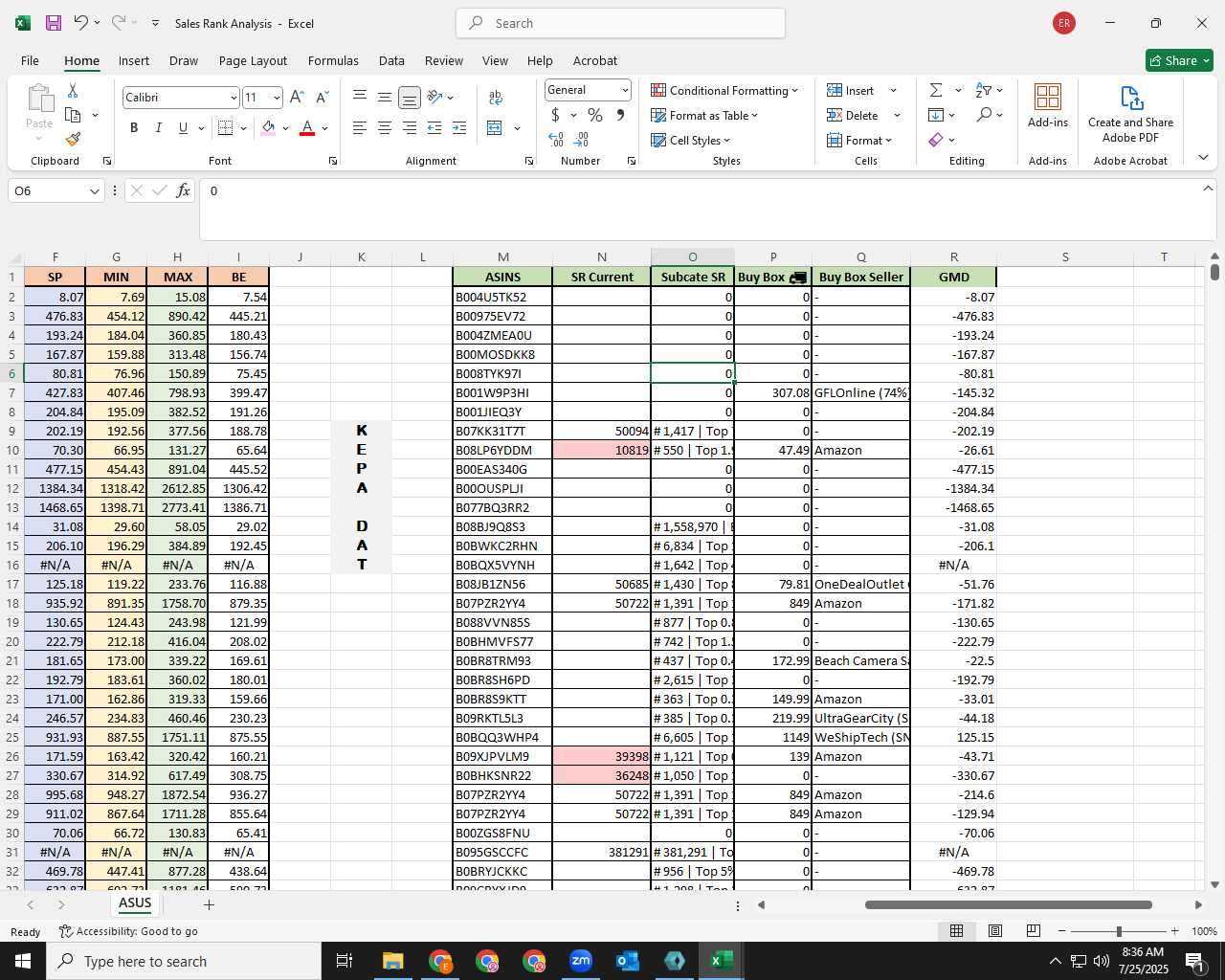Open the font size dropdown
This screenshot has width=1225, height=980.
pyautogui.click(x=277, y=98)
